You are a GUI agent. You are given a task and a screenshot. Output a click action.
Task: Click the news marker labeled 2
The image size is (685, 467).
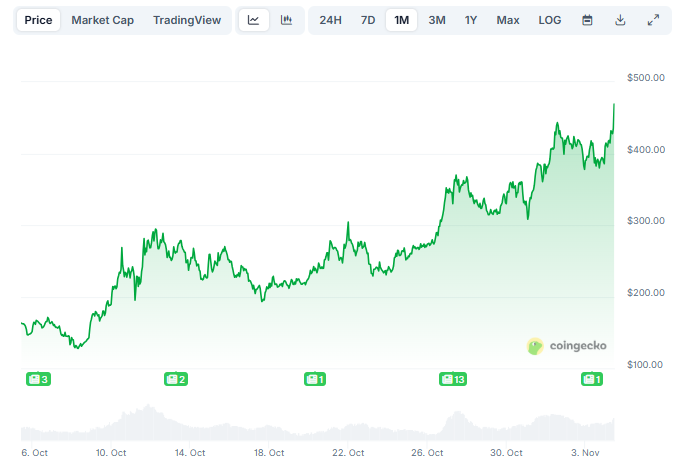[176, 379]
